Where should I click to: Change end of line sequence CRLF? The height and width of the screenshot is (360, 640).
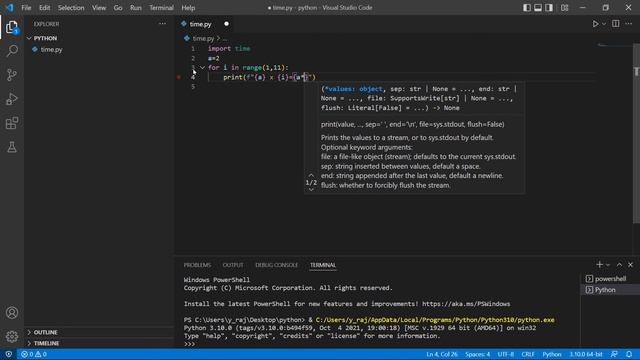point(528,354)
